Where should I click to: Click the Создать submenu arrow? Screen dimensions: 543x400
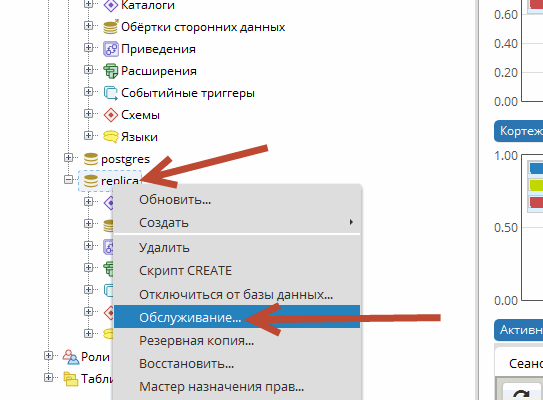[351, 222]
